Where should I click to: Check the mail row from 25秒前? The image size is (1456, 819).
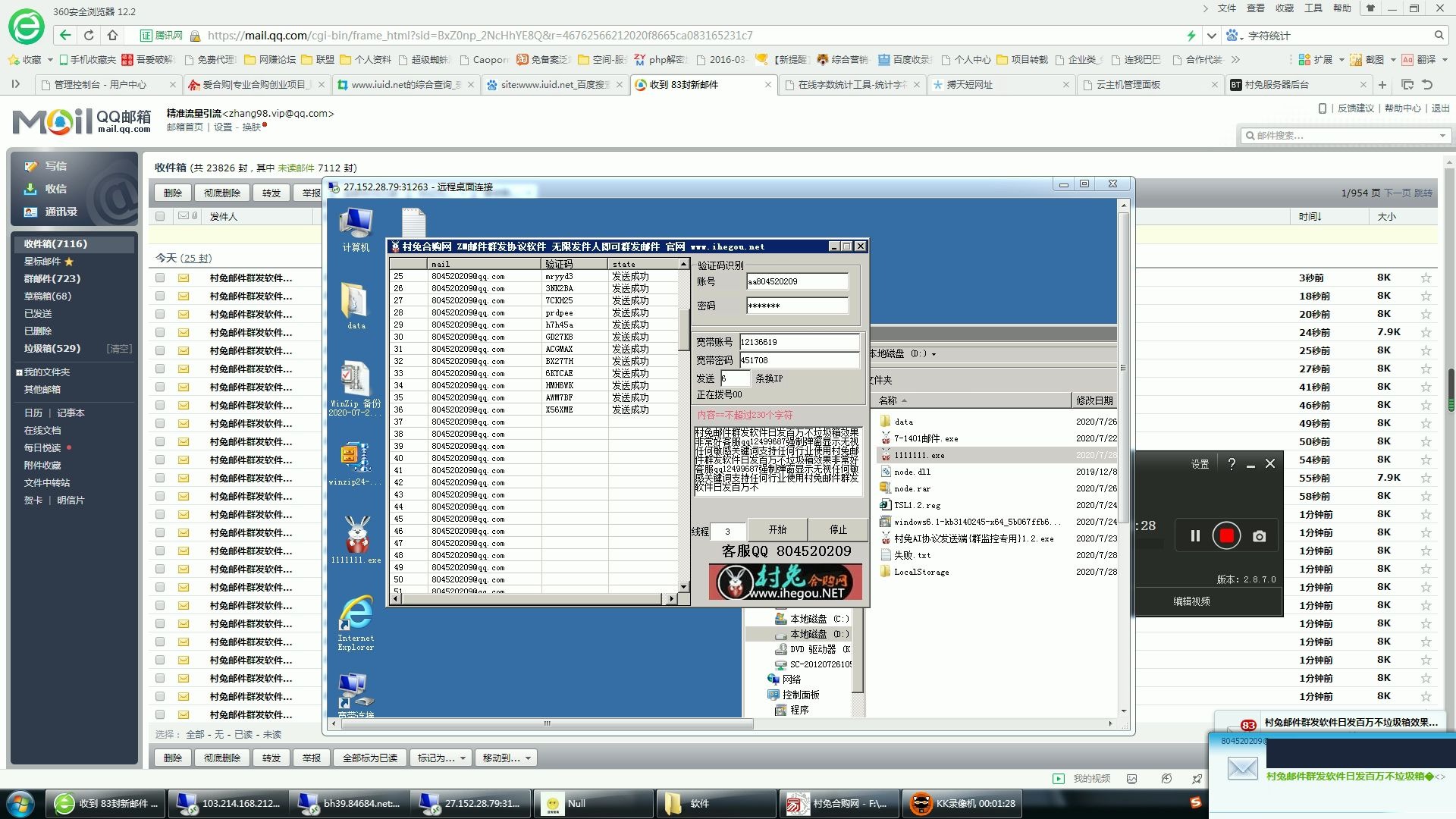pos(160,350)
